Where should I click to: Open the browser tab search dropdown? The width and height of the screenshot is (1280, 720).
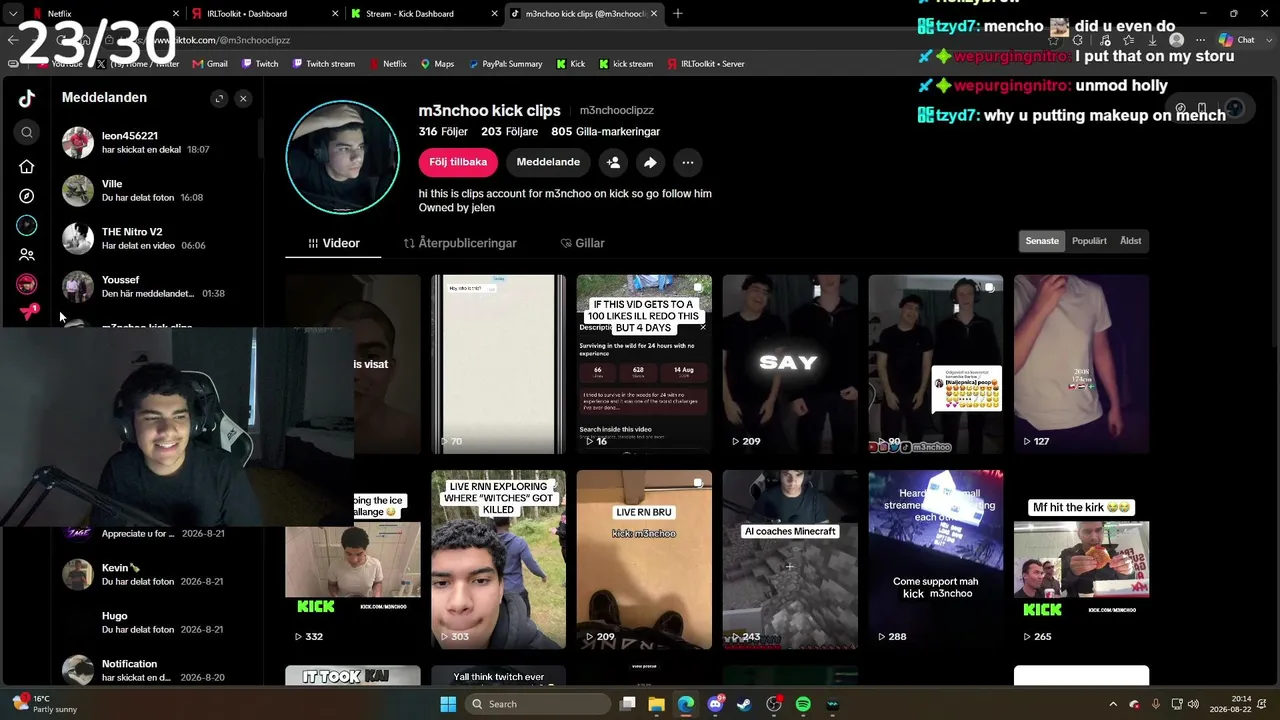coord(12,14)
